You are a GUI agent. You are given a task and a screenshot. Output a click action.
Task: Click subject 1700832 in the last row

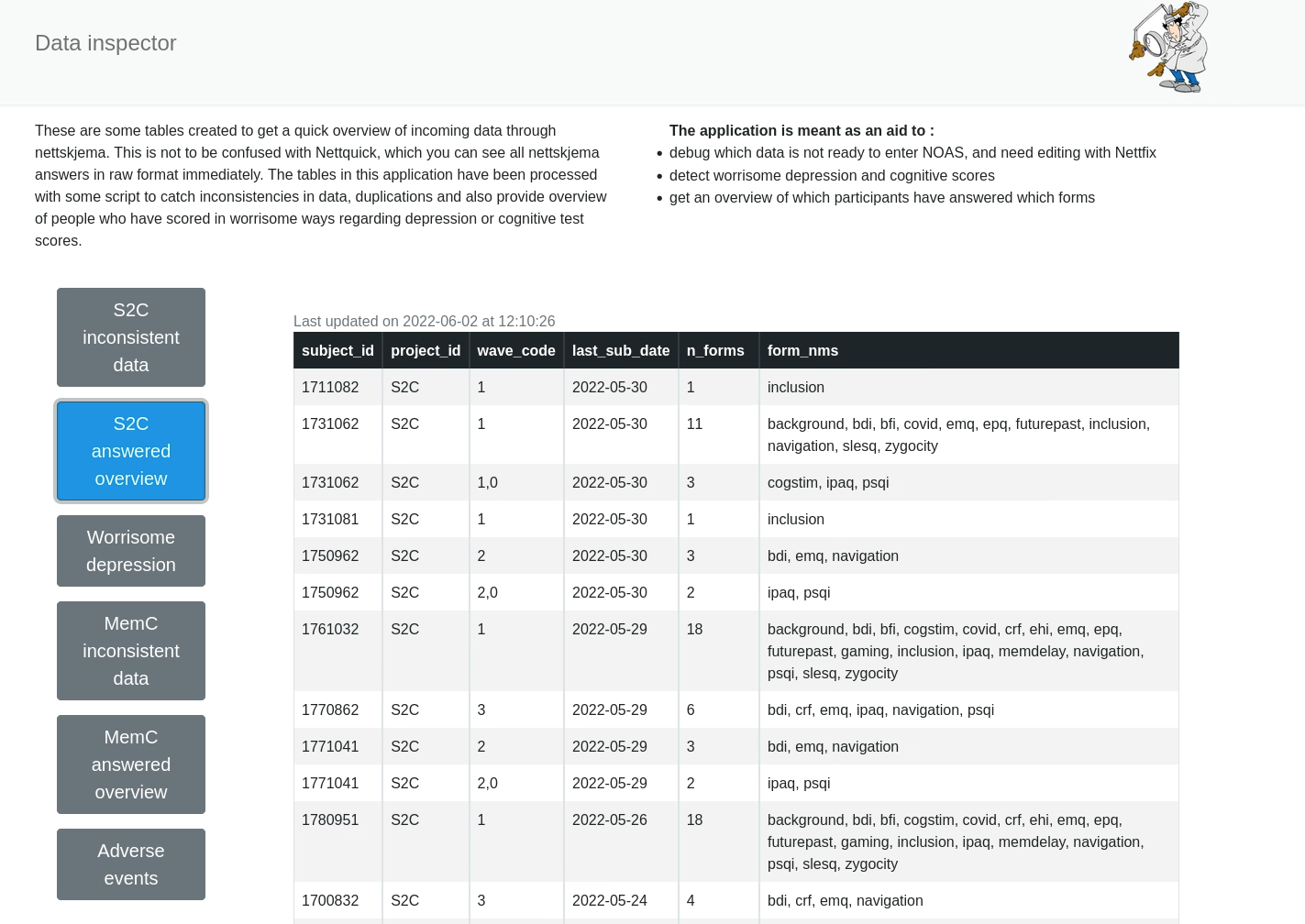tap(330, 901)
